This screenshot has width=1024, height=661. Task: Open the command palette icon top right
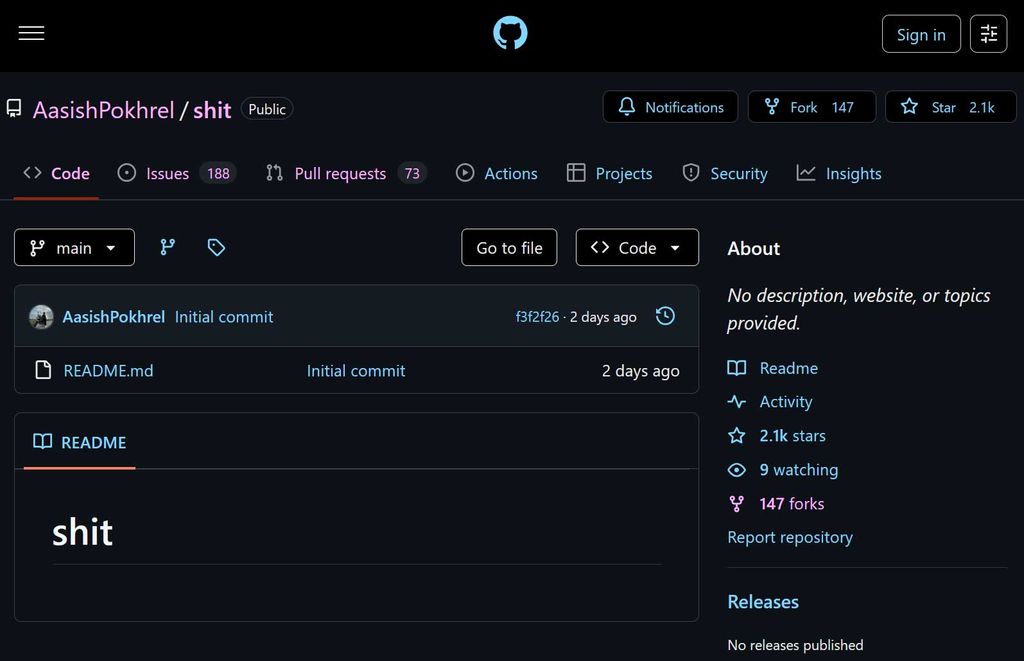[988, 33]
